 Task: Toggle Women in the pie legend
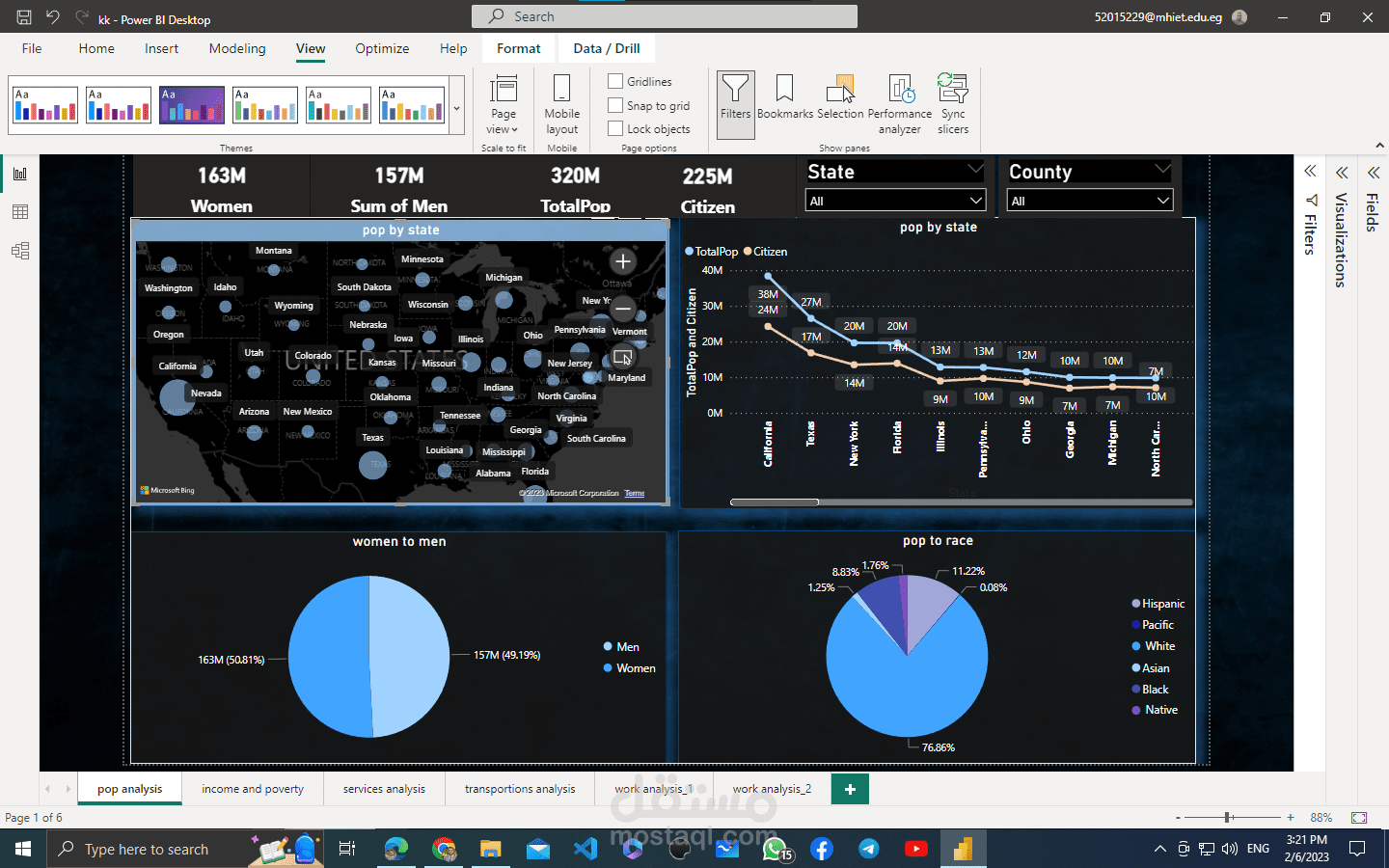[629, 668]
